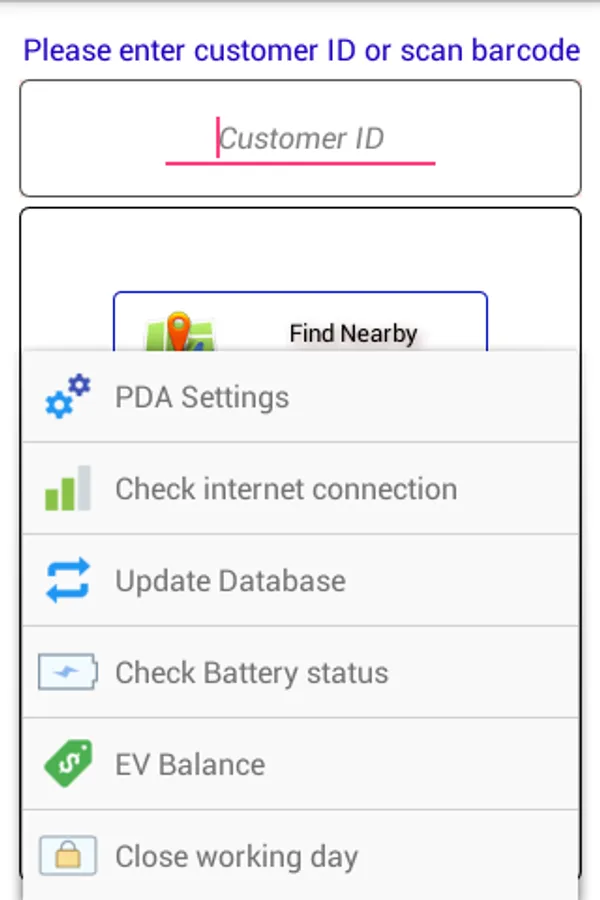Dismiss the menu by clicking the blank panel above Find Nearby

coord(300,250)
